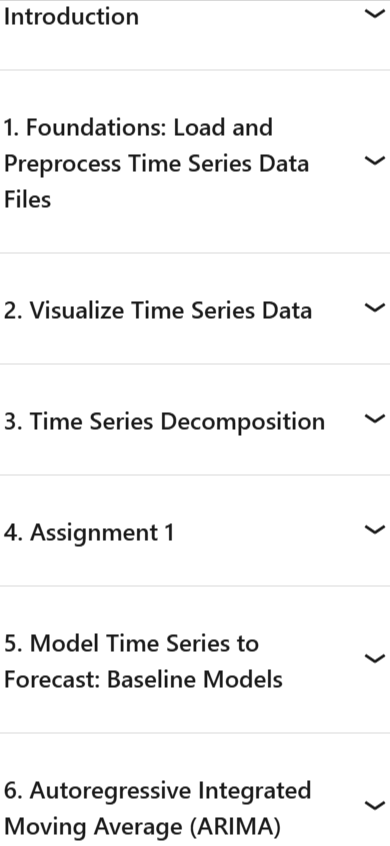Click the word Visualize in section 2

click(78, 311)
